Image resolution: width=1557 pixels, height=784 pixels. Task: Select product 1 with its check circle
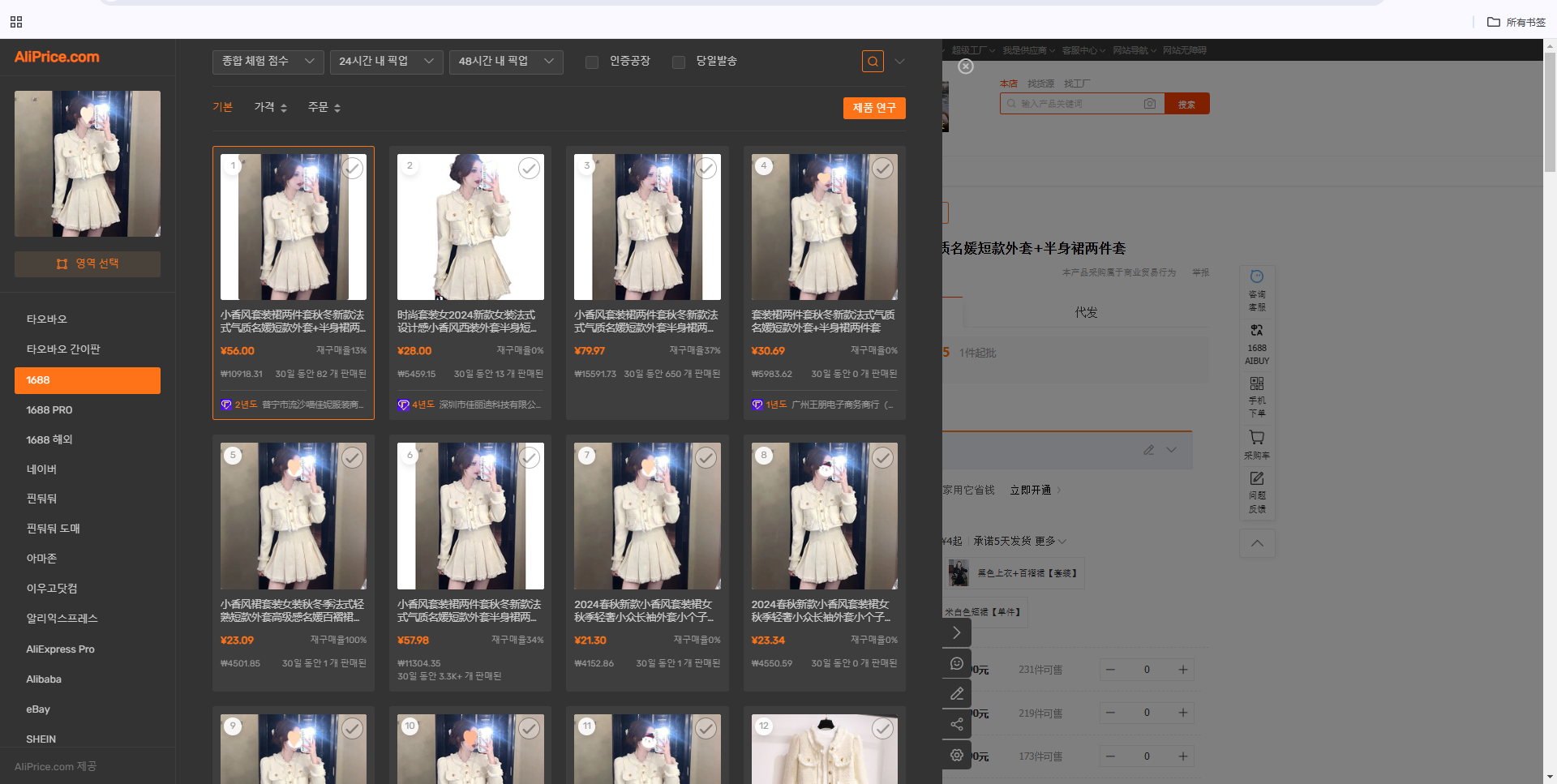pos(352,168)
